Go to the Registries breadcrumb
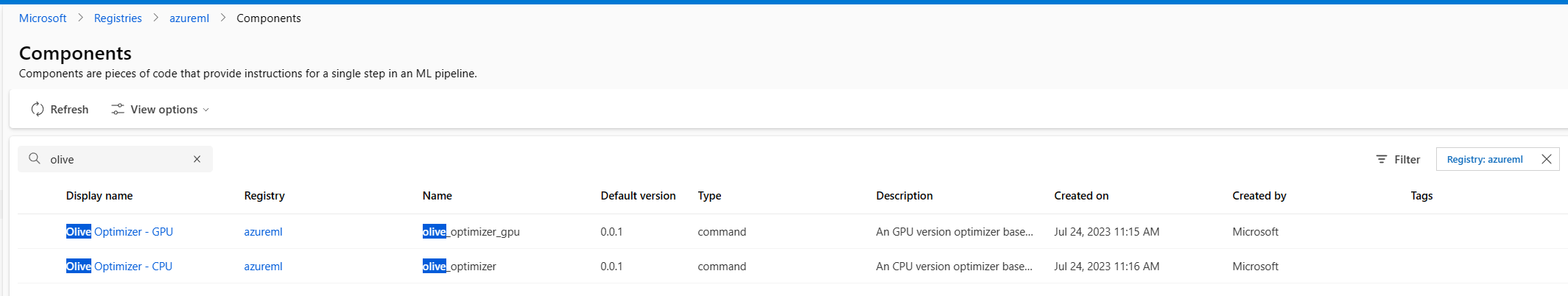The image size is (1568, 296). [118, 18]
